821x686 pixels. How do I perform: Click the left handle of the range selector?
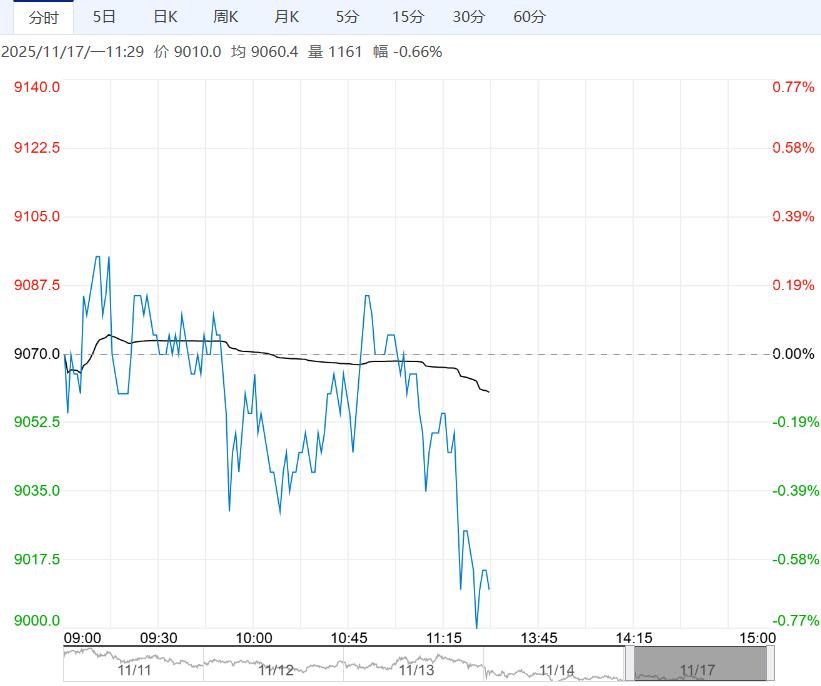(x=630, y=664)
